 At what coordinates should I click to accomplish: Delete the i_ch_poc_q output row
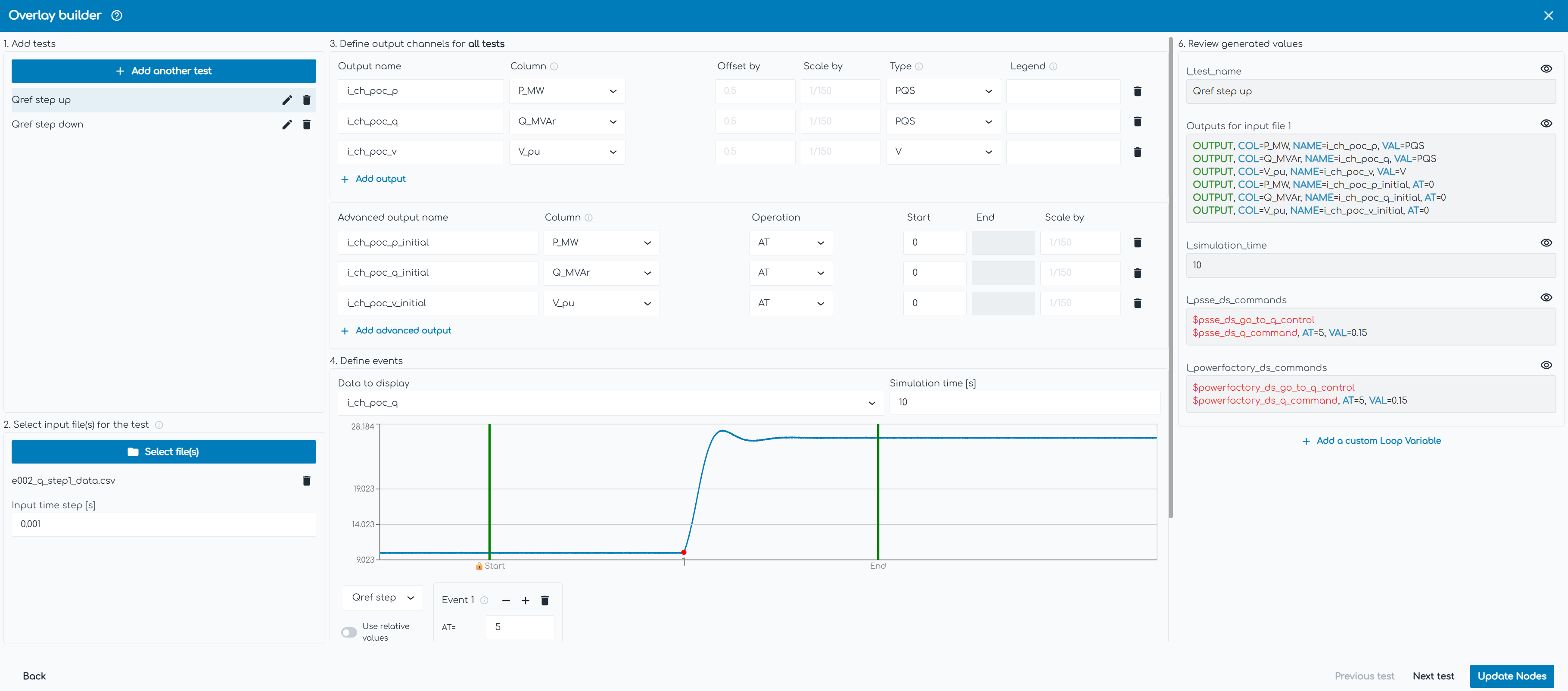coord(1137,122)
